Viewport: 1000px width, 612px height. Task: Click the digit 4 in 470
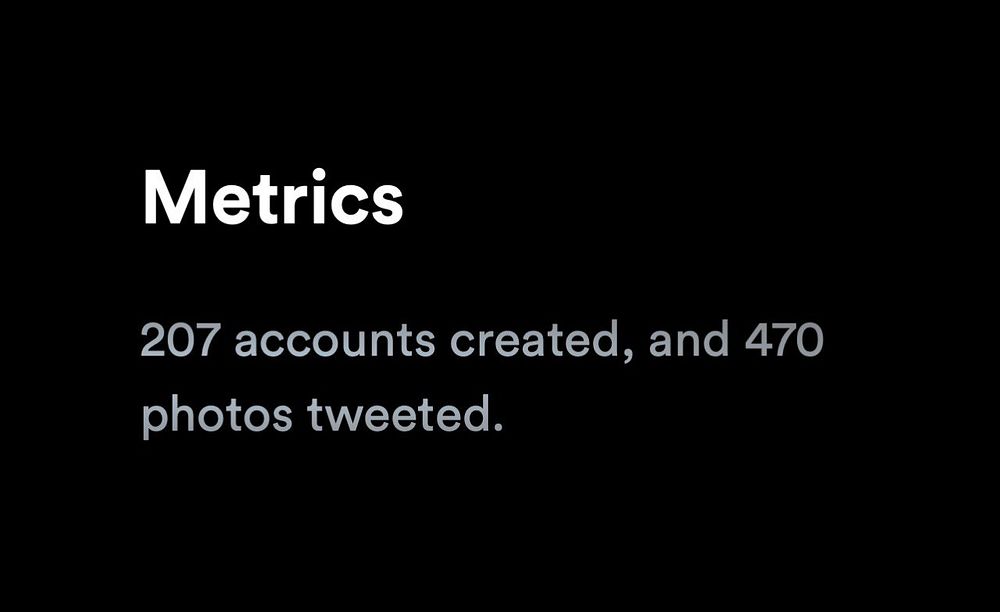point(757,340)
